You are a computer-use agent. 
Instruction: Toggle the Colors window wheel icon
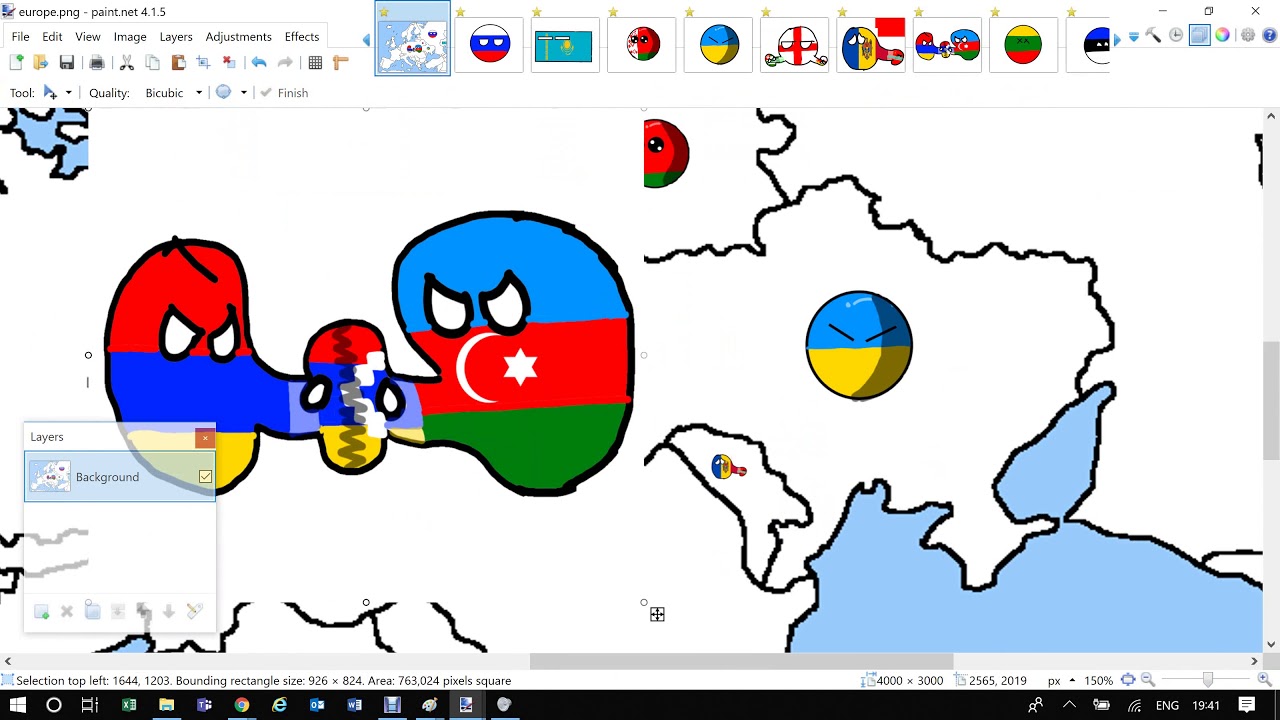[1222, 35]
